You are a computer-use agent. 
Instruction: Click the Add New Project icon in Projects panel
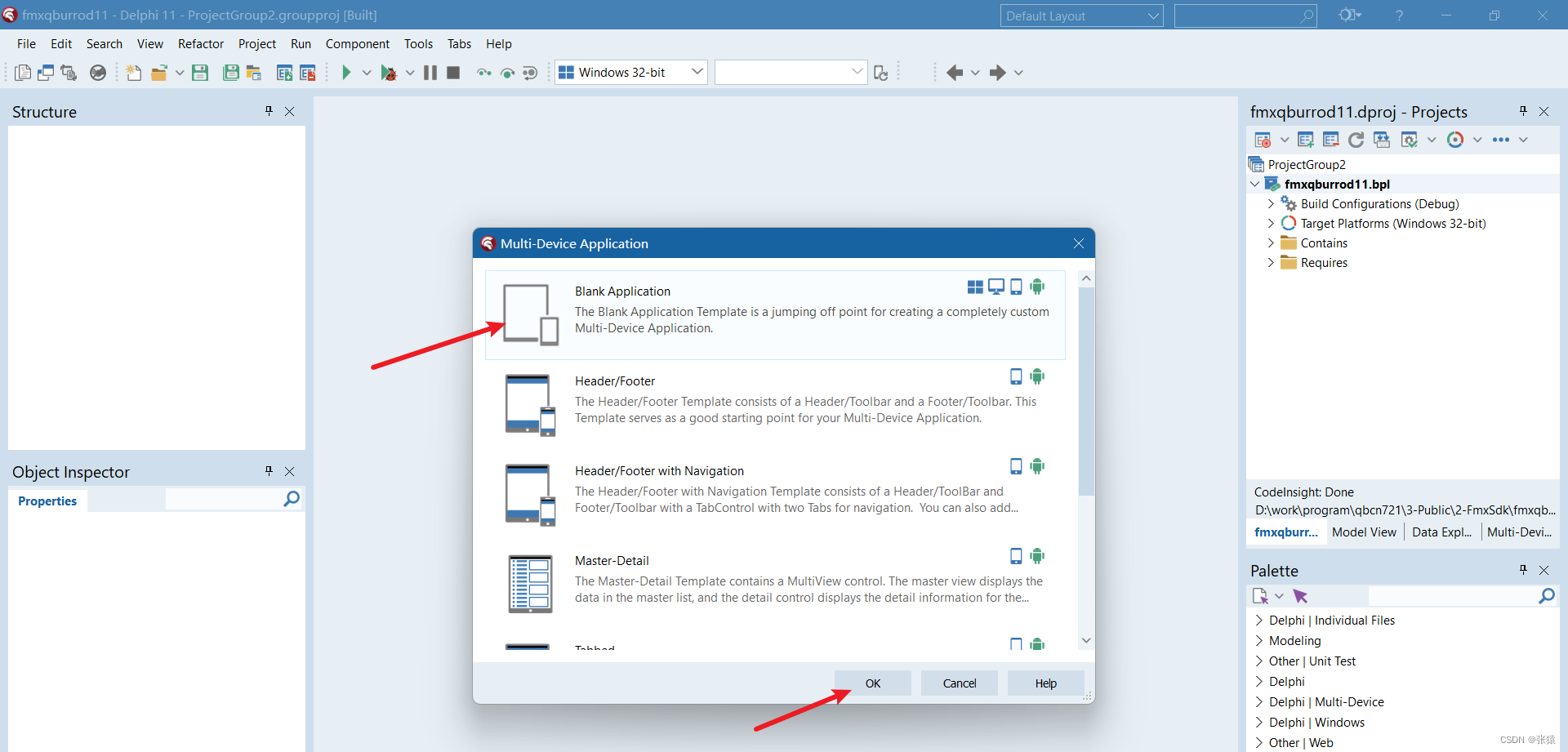[1306, 140]
